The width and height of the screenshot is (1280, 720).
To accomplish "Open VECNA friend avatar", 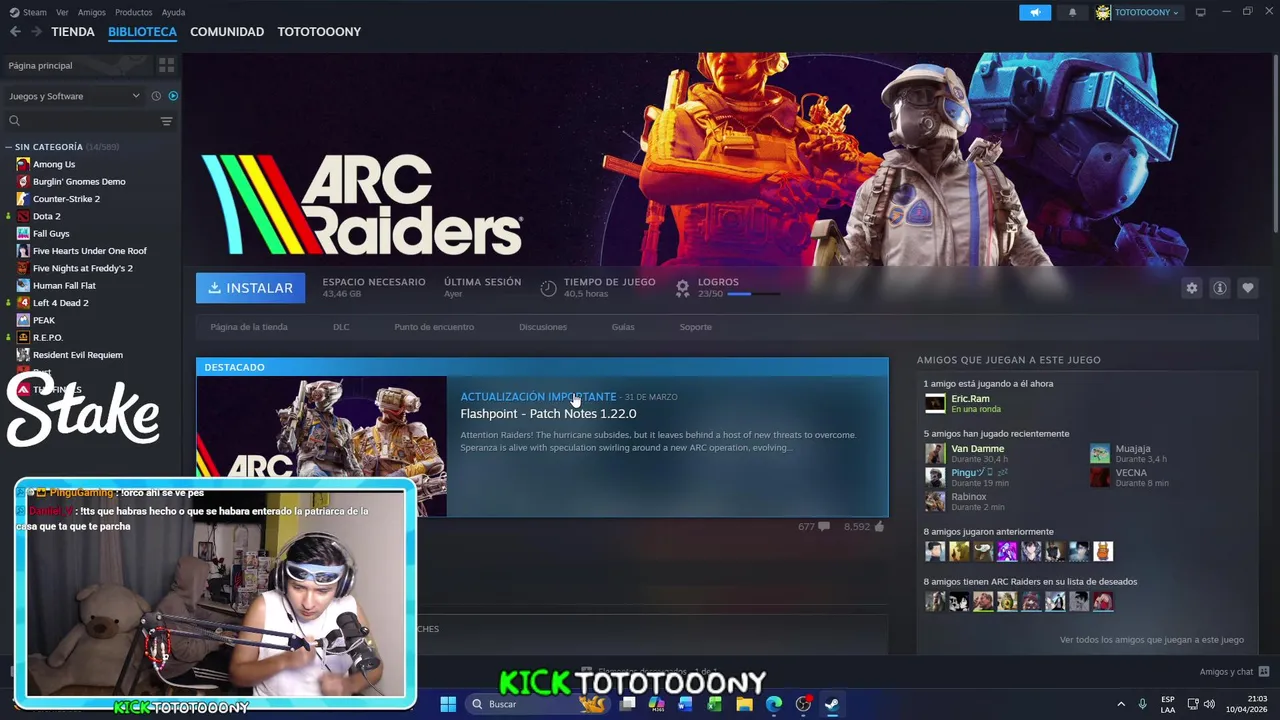I will (x=1100, y=477).
